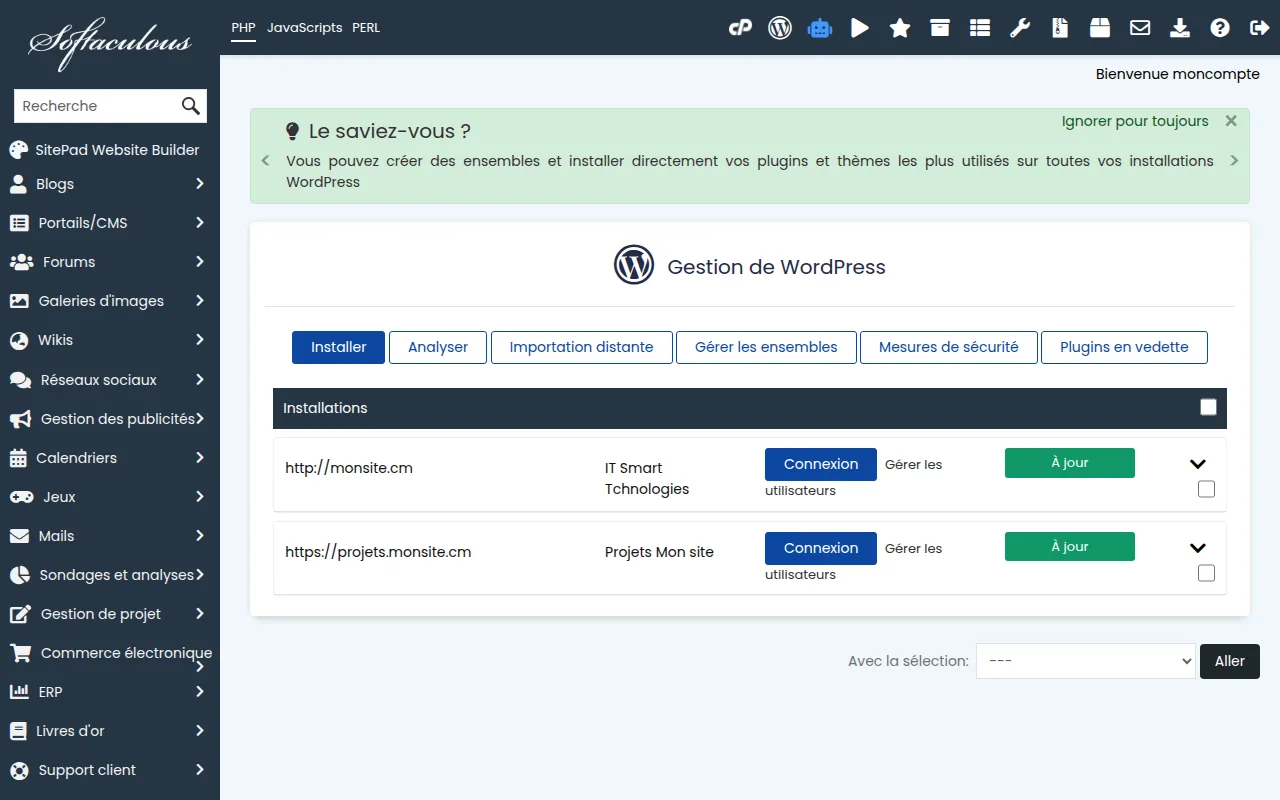Click 'À jour' status for projets.monsite.cm
1280x800 pixels.
1070,547
